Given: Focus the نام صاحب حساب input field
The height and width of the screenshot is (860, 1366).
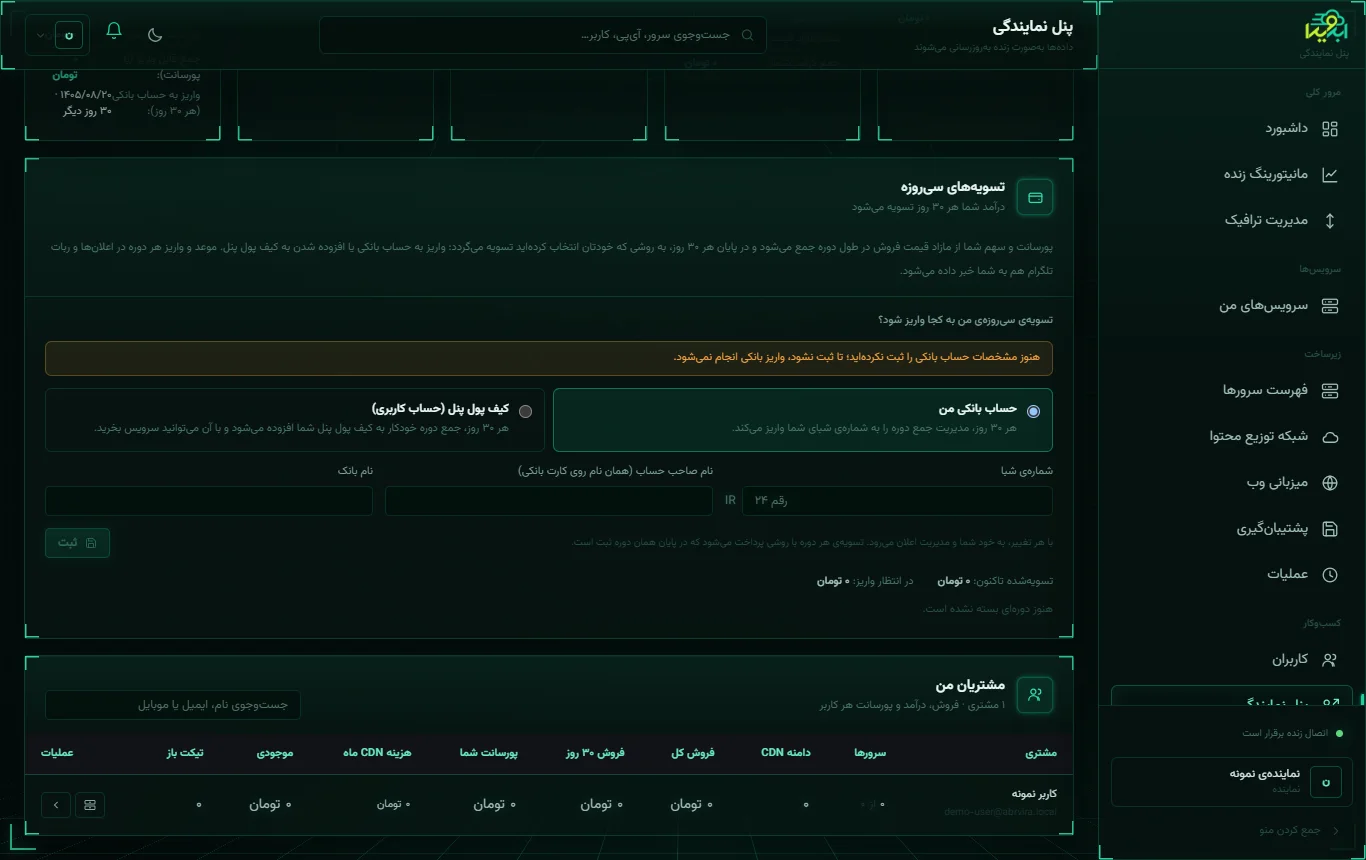Looking at the screenshot, I should click(x=549, y=500).
